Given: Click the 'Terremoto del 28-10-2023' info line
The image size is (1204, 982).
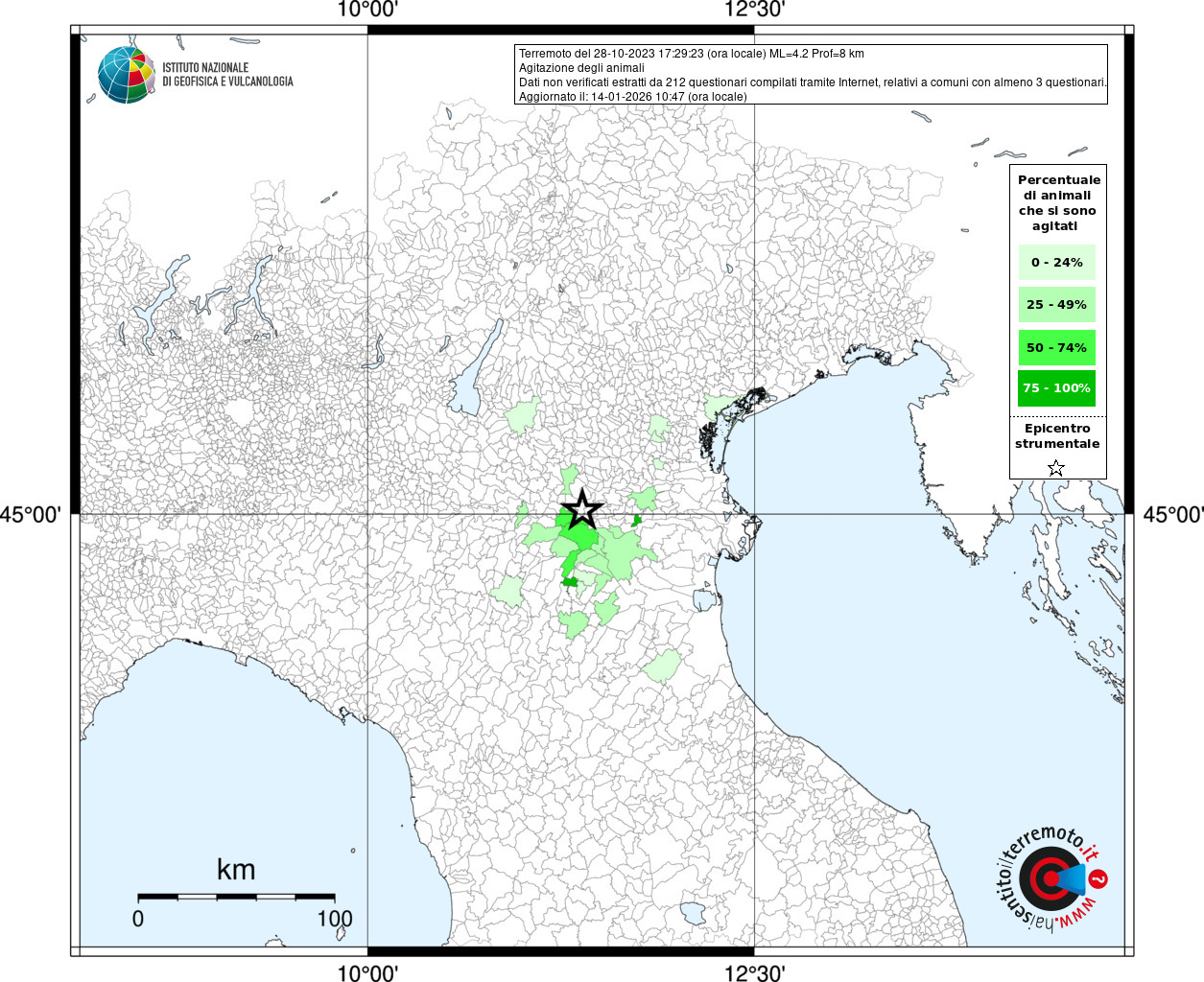Looking at the screenshot, I should pos(692,54).
